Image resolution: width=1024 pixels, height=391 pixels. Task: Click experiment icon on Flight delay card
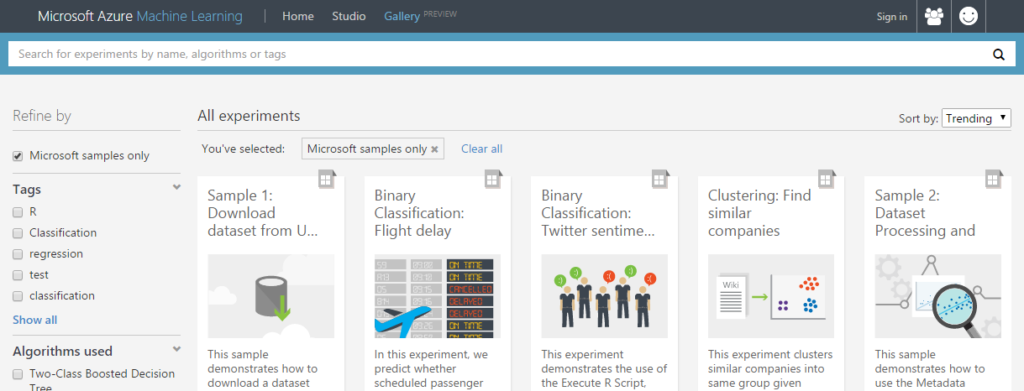pyautogui.click(x=493, y=180)
